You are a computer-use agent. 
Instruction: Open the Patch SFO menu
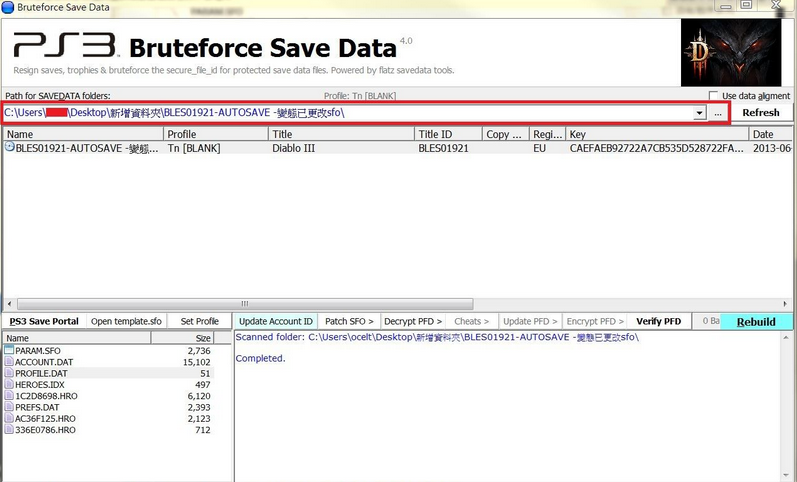350,321
